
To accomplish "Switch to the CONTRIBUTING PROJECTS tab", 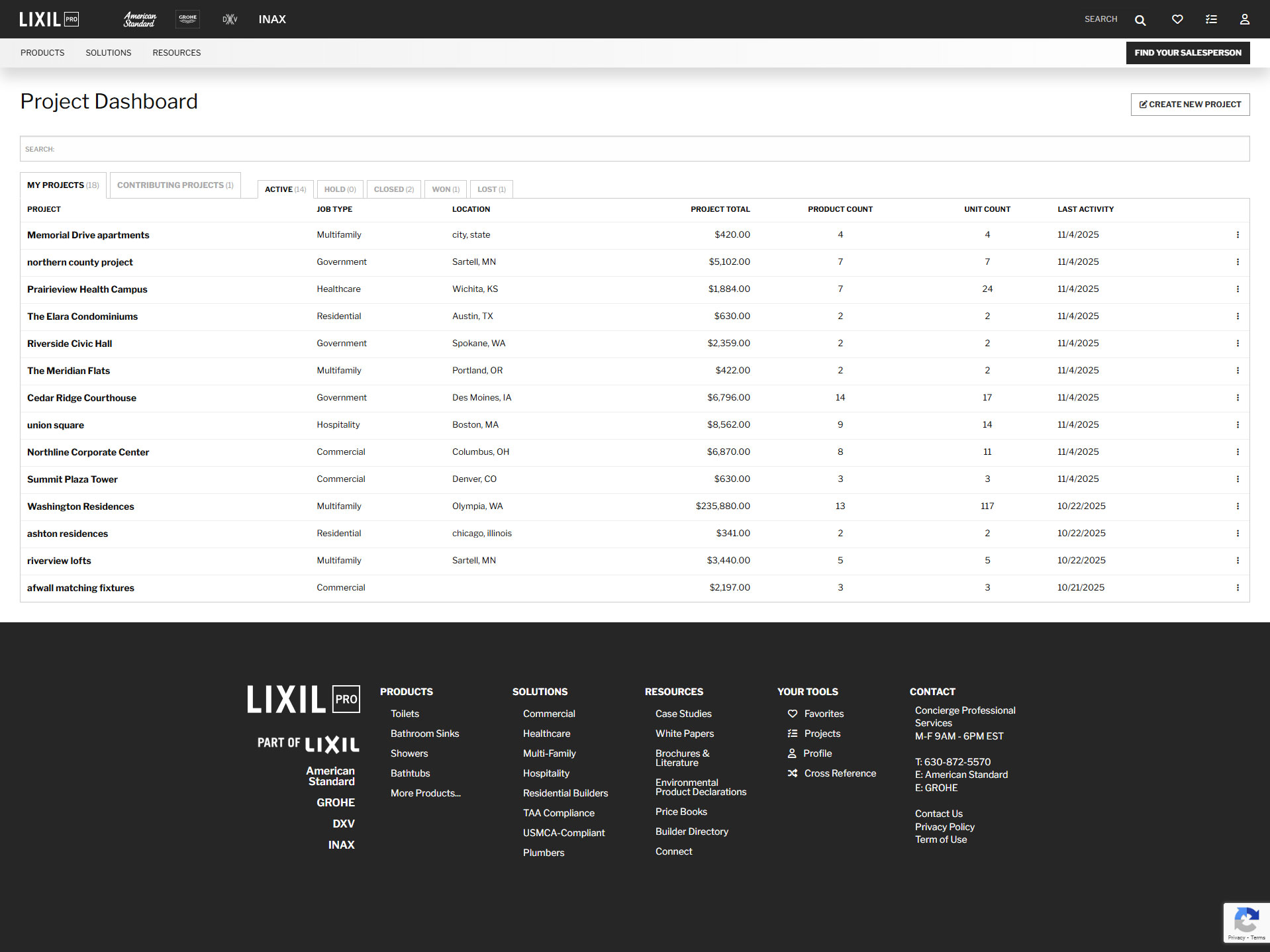I will [x=174, y=185].
